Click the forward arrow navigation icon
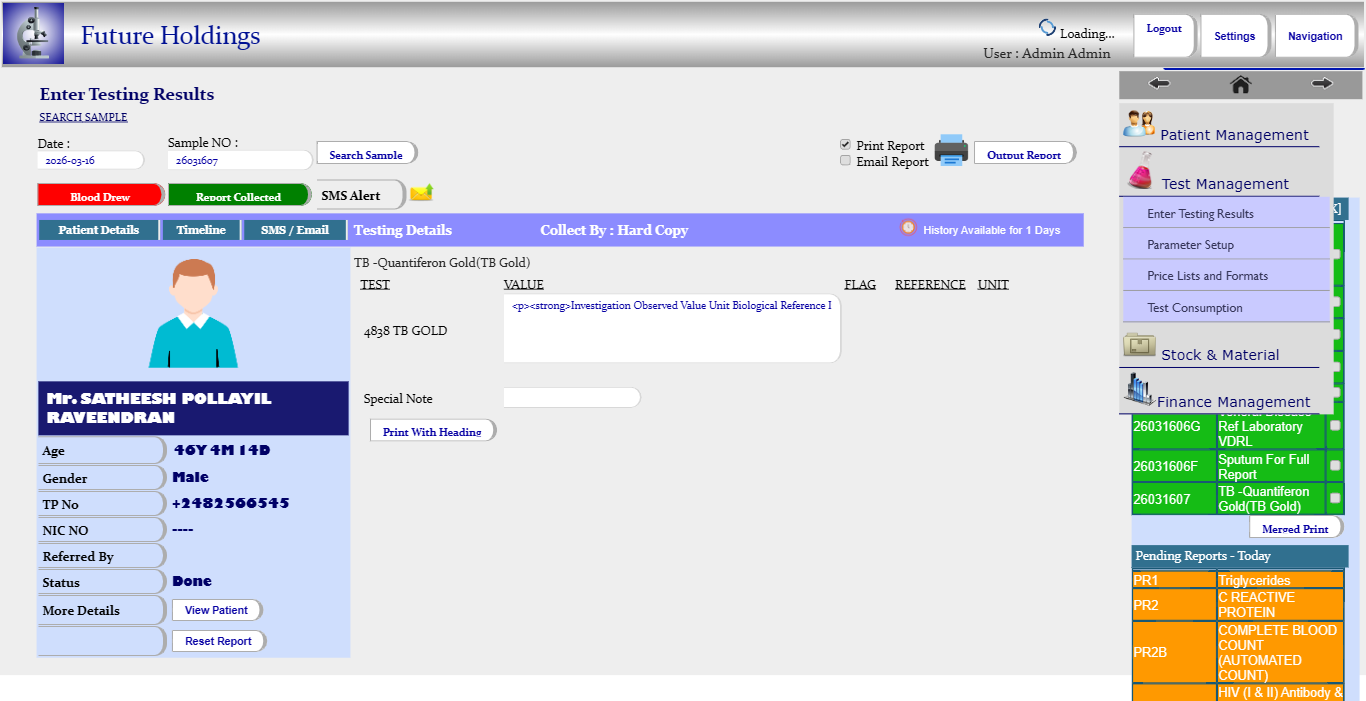 1321,85
